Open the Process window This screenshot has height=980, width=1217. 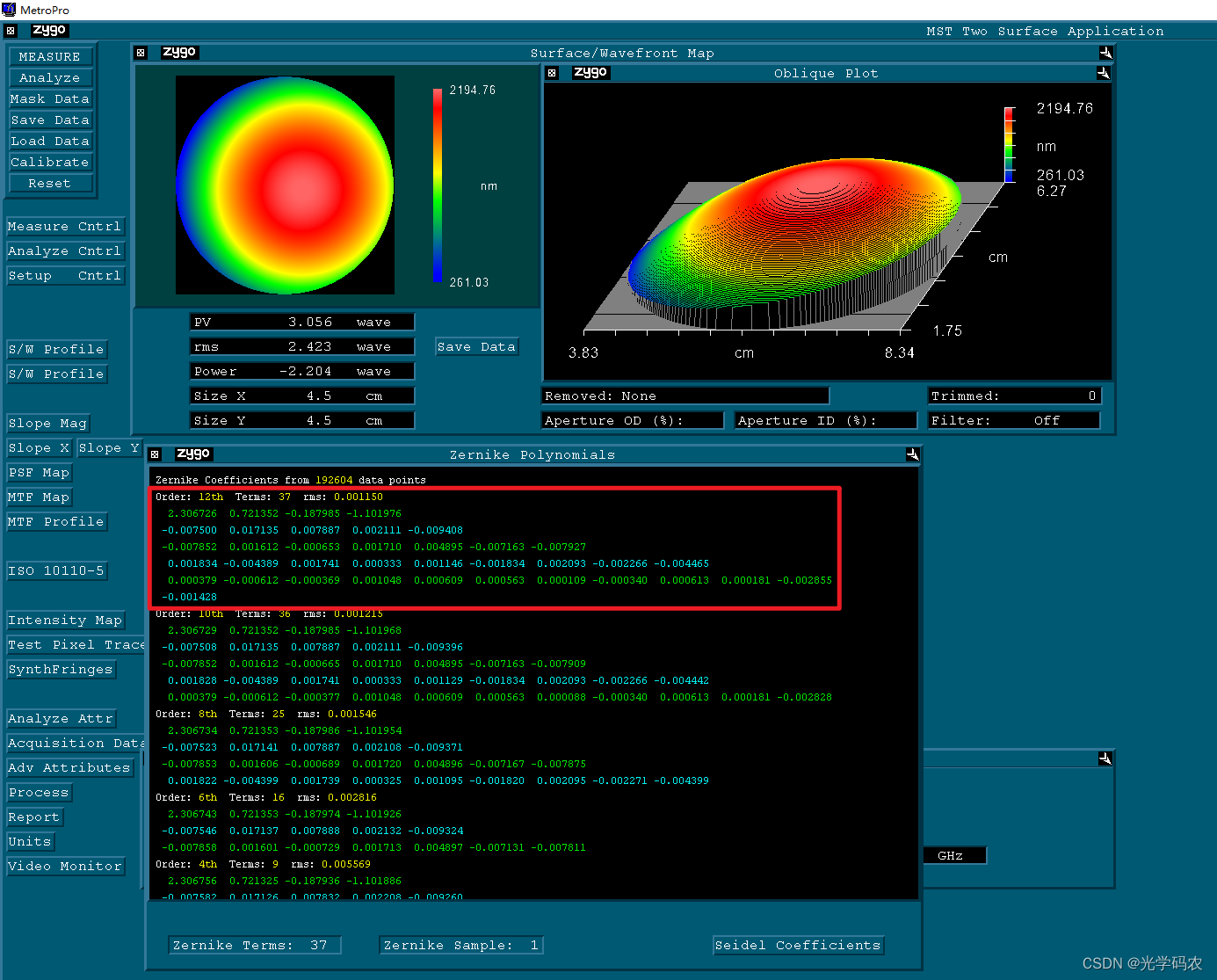39,793
